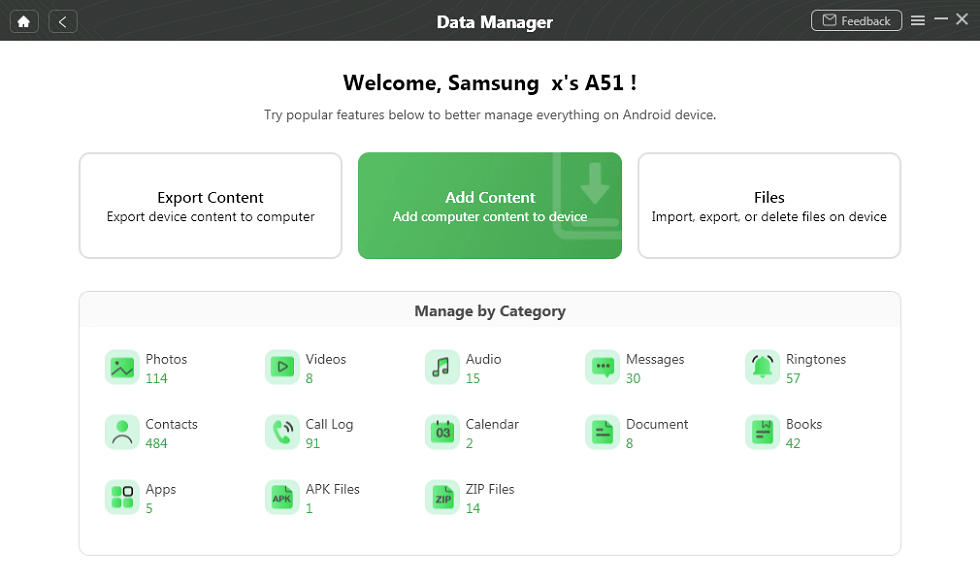Click the Document category icon
Image resolution: width=980 pixels, height=582 pixels.
602,433
